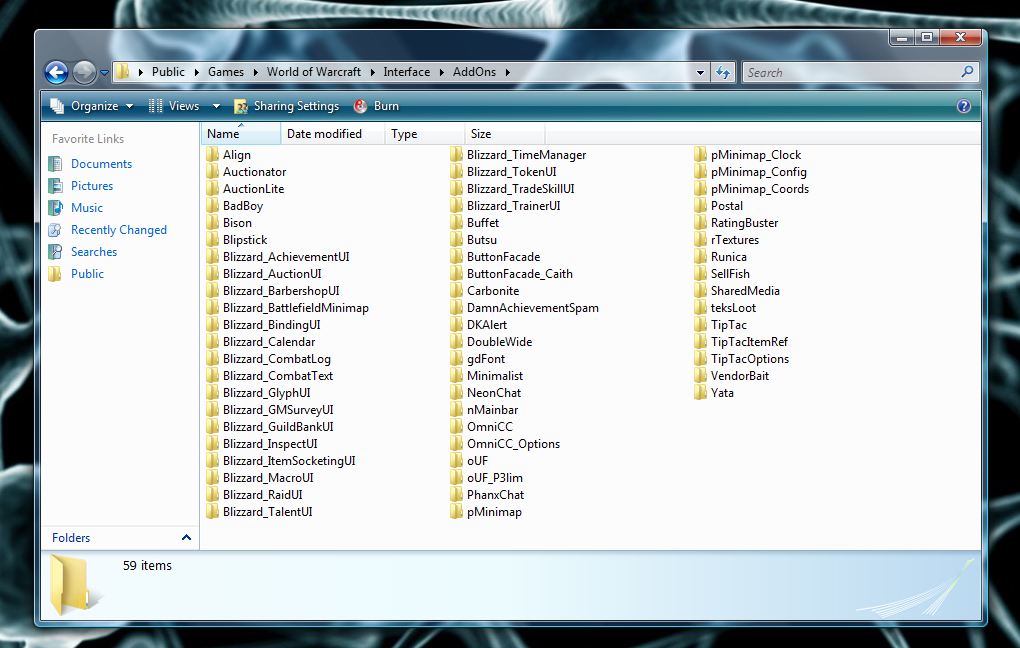The height and width of the screenshot is (648, 1020).
Task: Expand the Views dropdown arrow
Action: click(x=217, y=106)
